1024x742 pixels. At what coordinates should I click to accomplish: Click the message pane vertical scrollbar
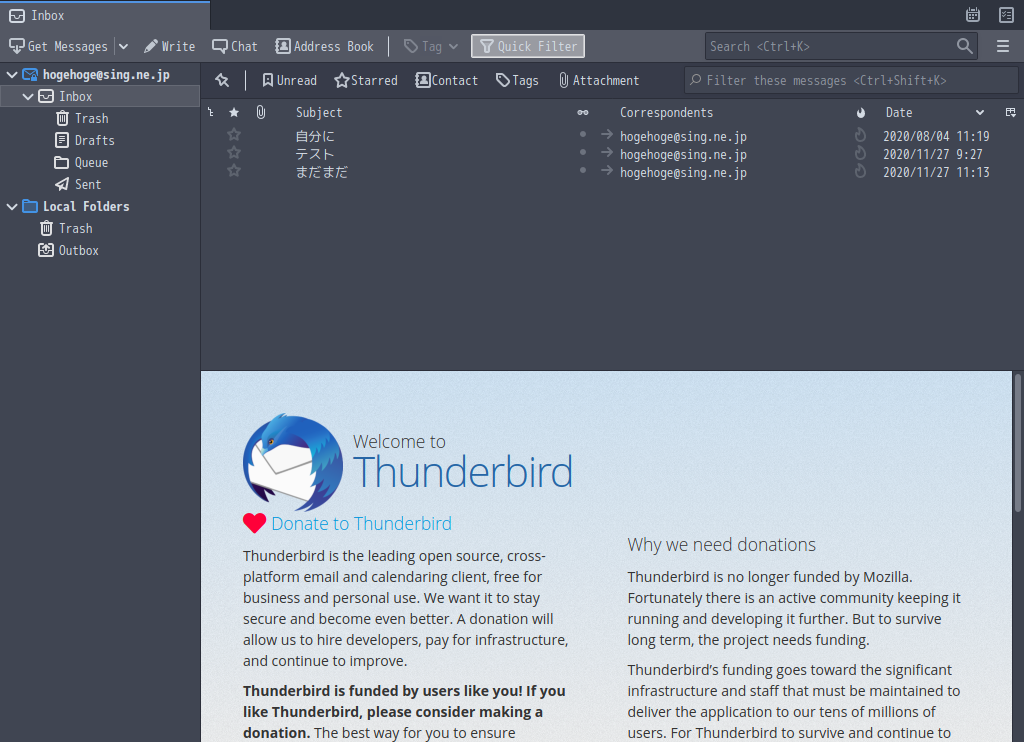(x=1017, y=444)
